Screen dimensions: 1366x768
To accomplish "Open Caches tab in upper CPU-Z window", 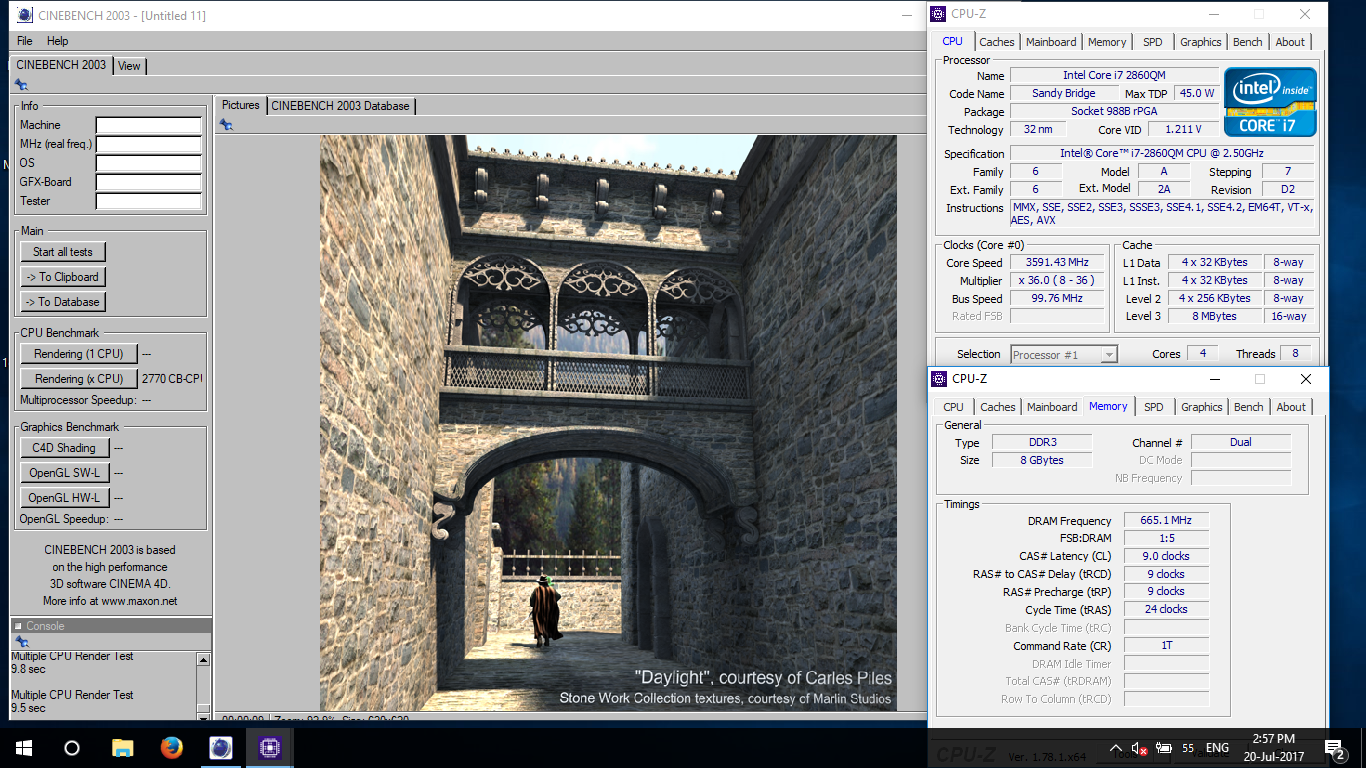I will point(997,42).
